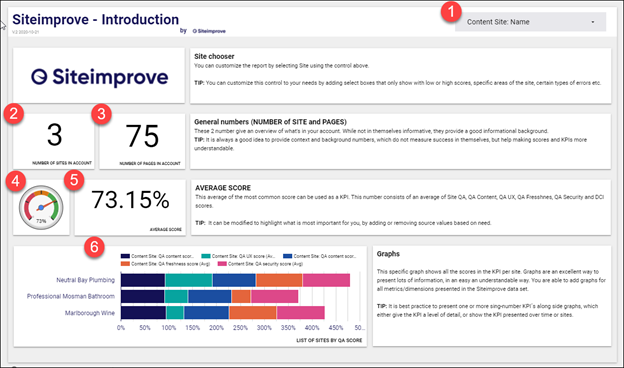Click the dropdown arrow of Content Site selector
This screenshot has height=368, width=624.
593,22
